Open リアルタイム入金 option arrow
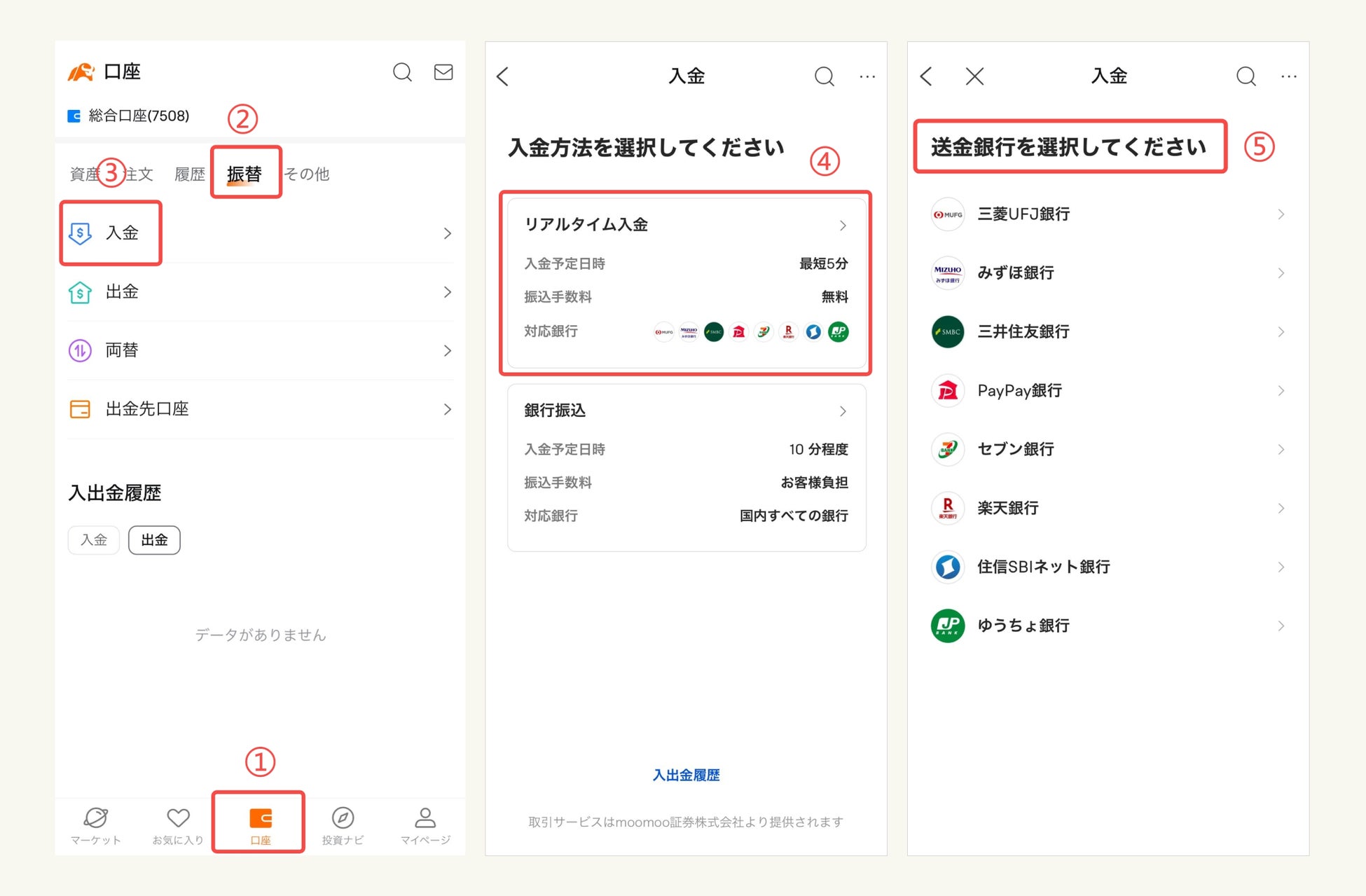 click(x=843, y=226)
